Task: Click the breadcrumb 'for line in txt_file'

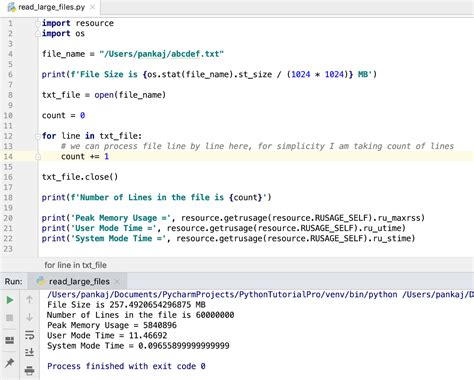Action: (75, 265)
